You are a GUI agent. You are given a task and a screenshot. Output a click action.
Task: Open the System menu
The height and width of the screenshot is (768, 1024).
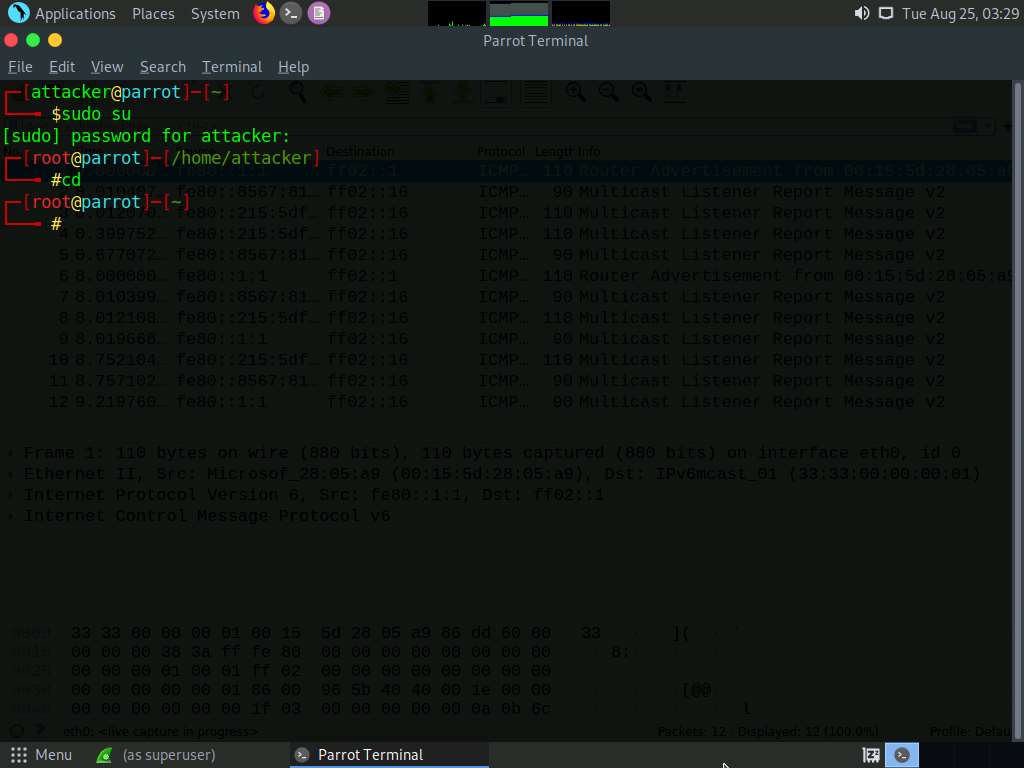tap(215, 13)
